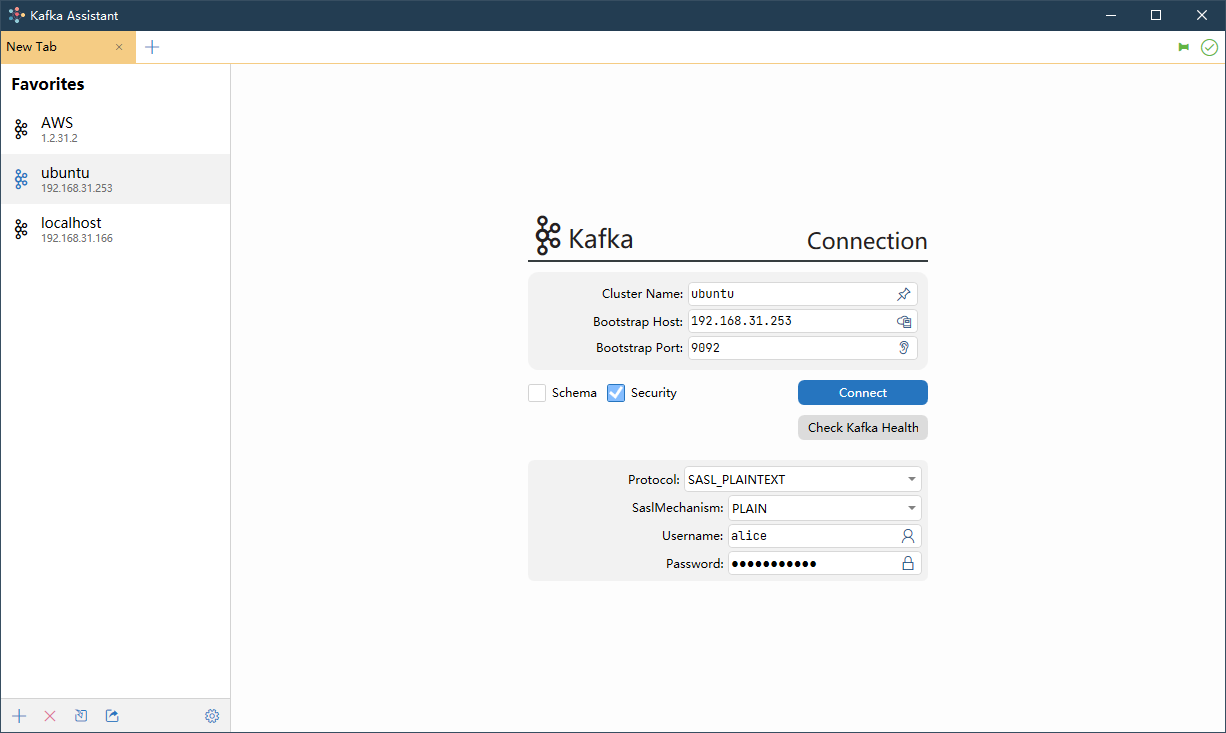1226x733 pixels.
Task: Open the SaslMechanism dropdown
Action: click(x=911, y=508)
